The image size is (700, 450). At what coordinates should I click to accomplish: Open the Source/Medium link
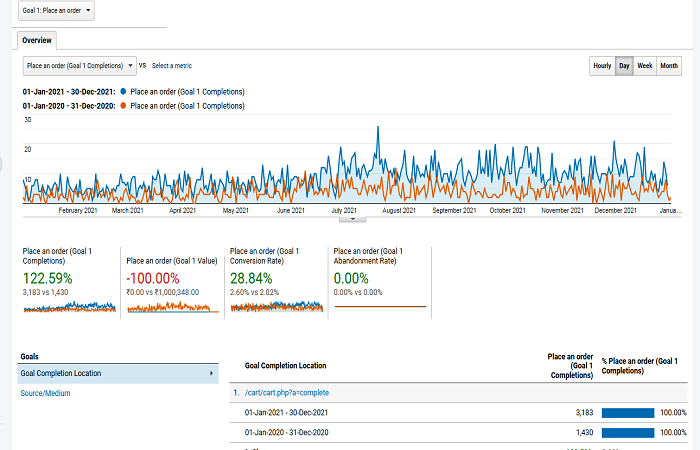tap(45, 393)
